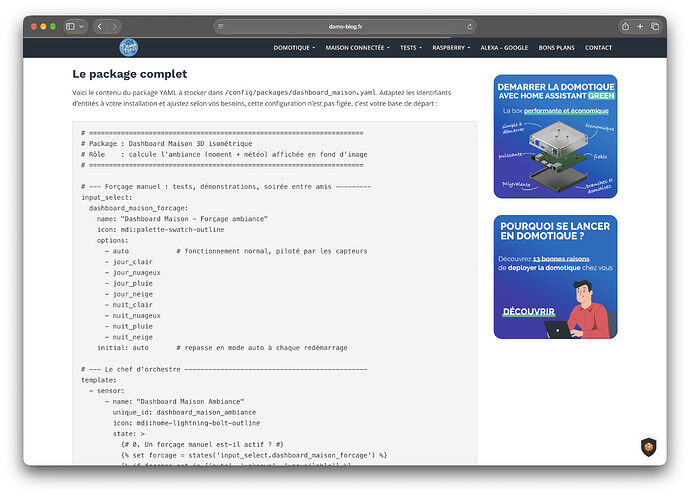Viewport: 690px width, 495px height.
Task: Go to ALEXA - GOOGLE page
Action: click(x=504, y=48)
